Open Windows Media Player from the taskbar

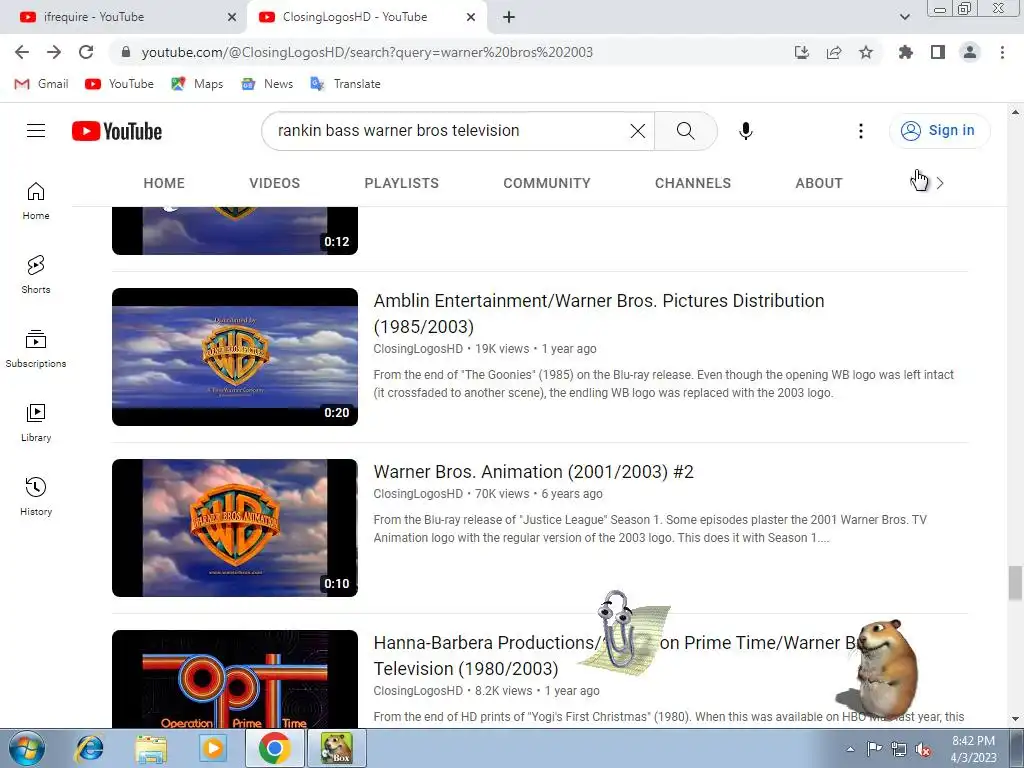[x=212, y=748]
